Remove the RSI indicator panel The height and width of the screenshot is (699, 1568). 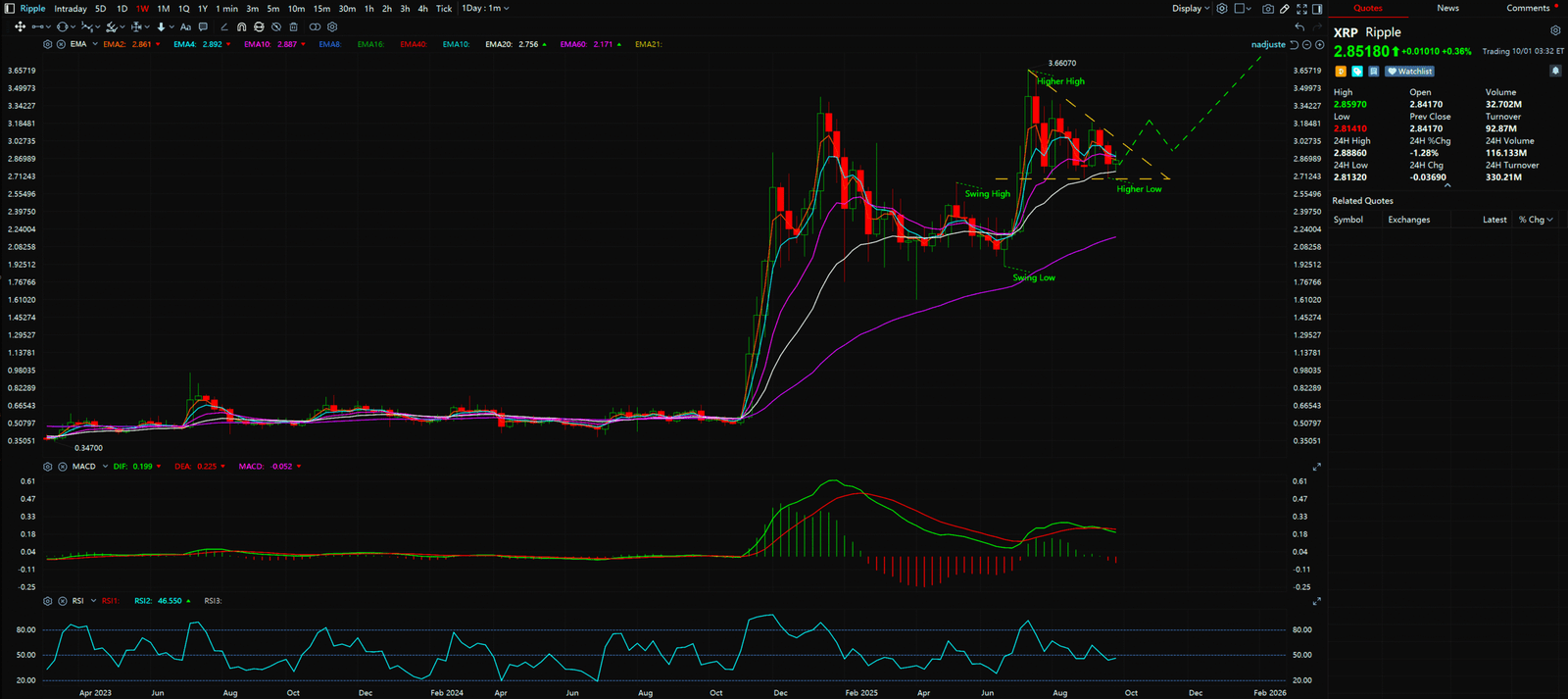[61, 601]
